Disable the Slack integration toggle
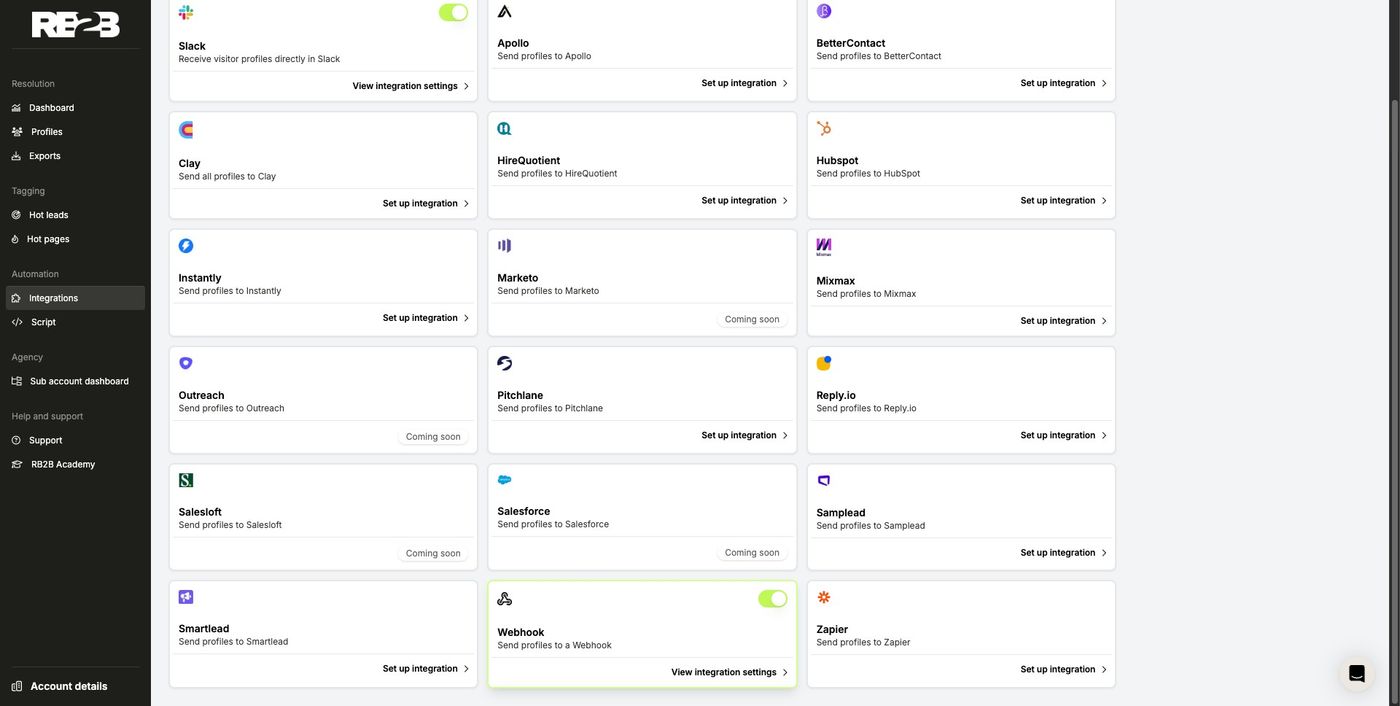The width and height of the screenshot is (1400, 706). (x=453, y=12)
